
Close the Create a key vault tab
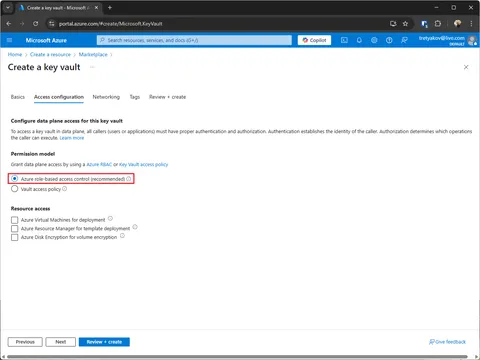coord(96,7)
